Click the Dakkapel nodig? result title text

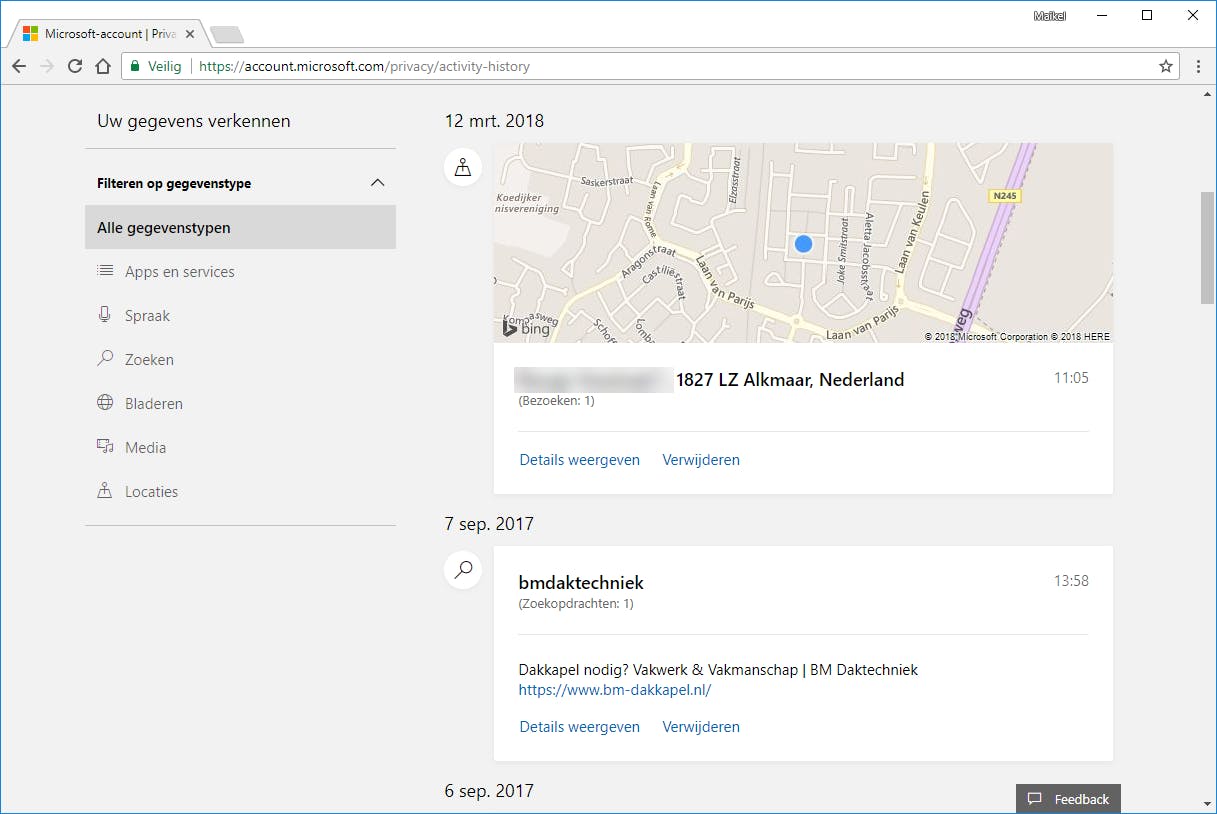pyautogui.click(x=718, y=670)
